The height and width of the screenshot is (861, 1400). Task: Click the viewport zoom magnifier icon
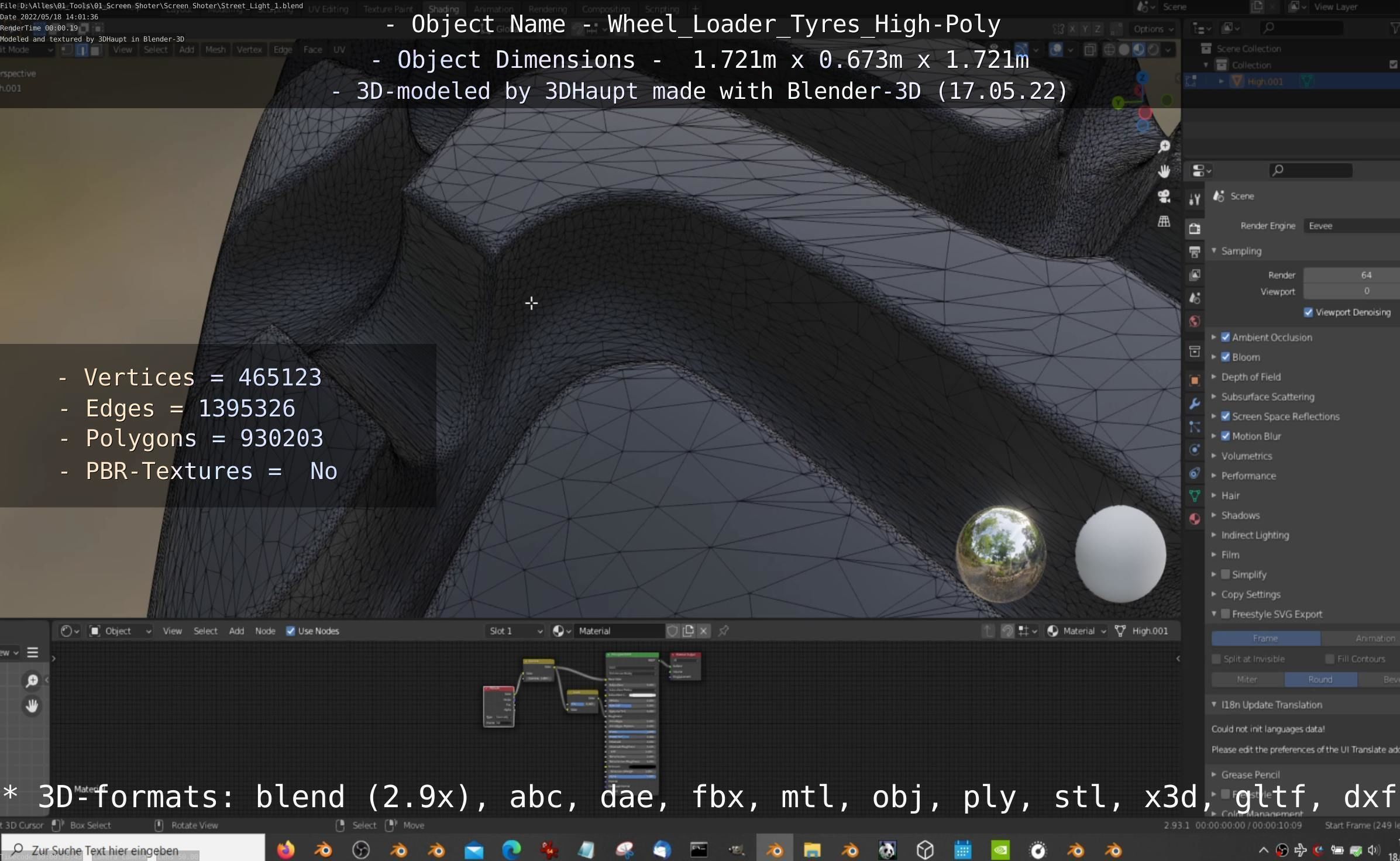[1164, 146]
